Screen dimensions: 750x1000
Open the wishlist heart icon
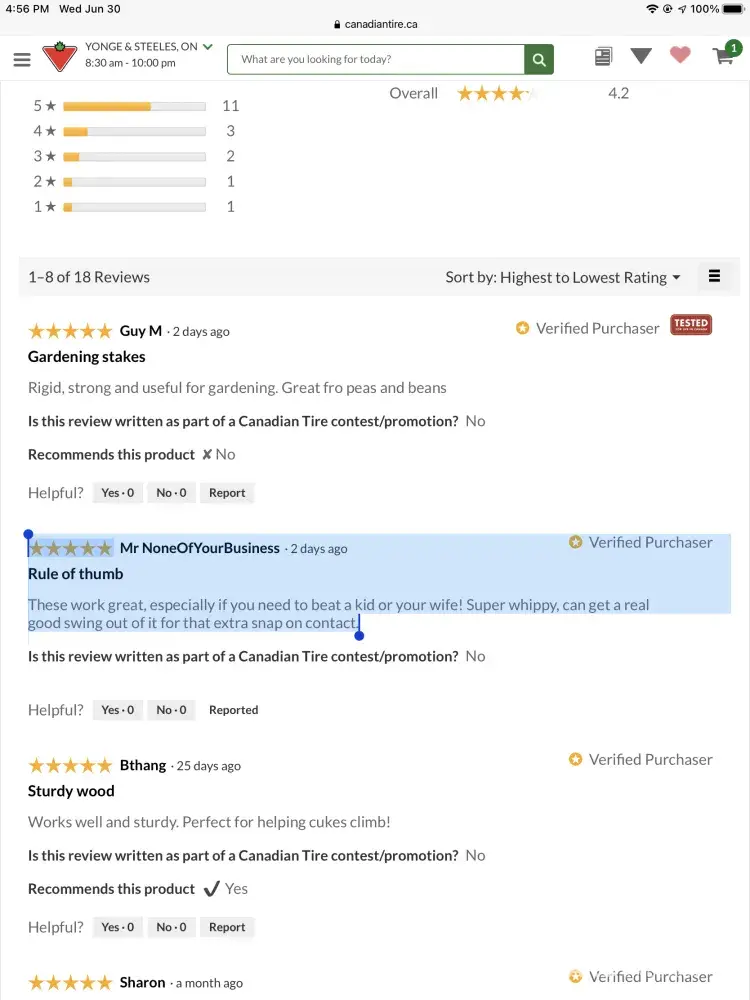[680, 55]
